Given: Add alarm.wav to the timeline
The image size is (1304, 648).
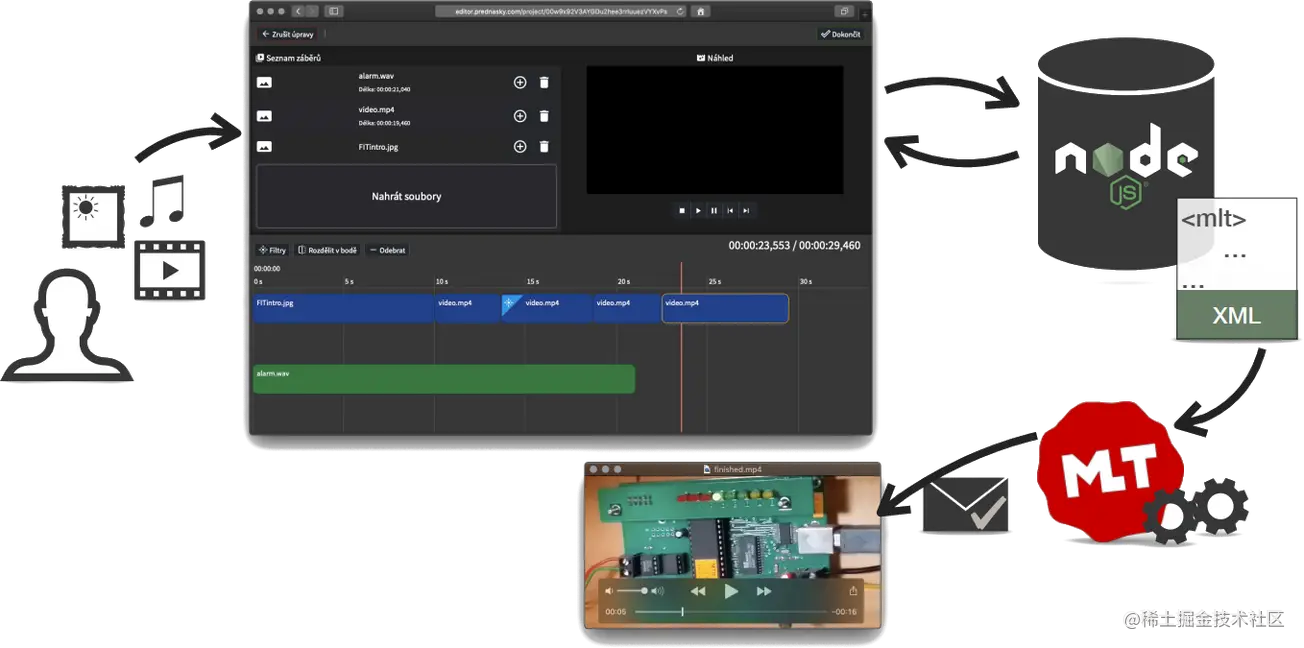Looking at the screenshot, I should (x=520, y=83).
